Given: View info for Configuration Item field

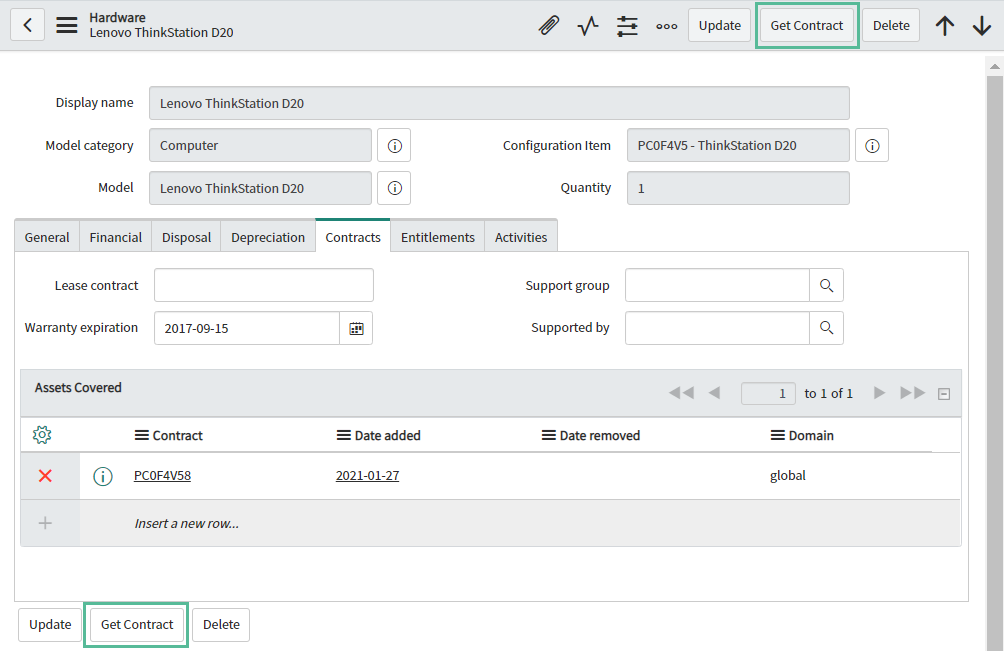Looking at the screenshot, I should (x=872, y=145).
